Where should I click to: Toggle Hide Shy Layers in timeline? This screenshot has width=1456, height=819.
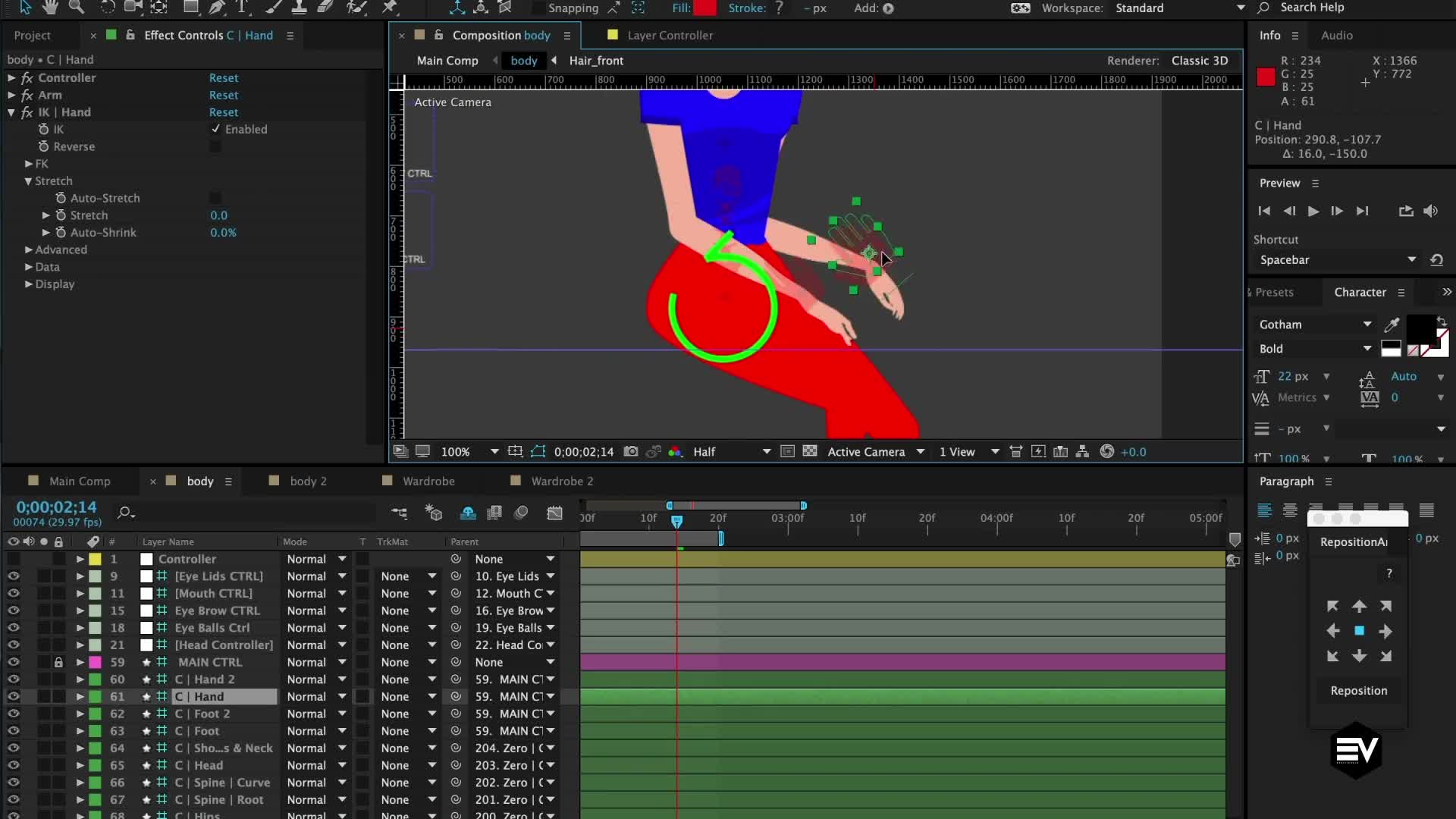point(468,513)
